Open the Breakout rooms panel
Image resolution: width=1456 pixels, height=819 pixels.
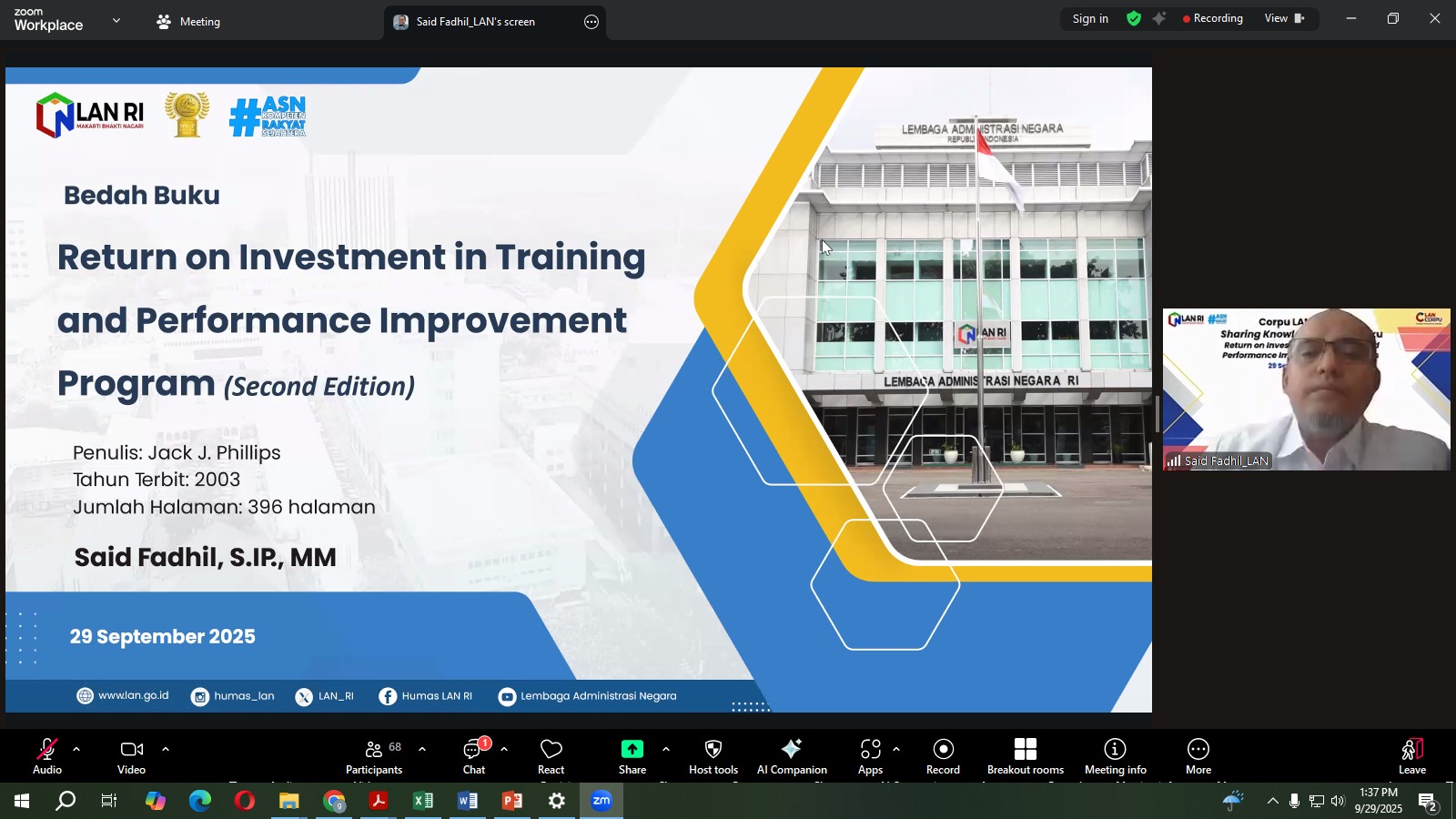(1025, 755)
